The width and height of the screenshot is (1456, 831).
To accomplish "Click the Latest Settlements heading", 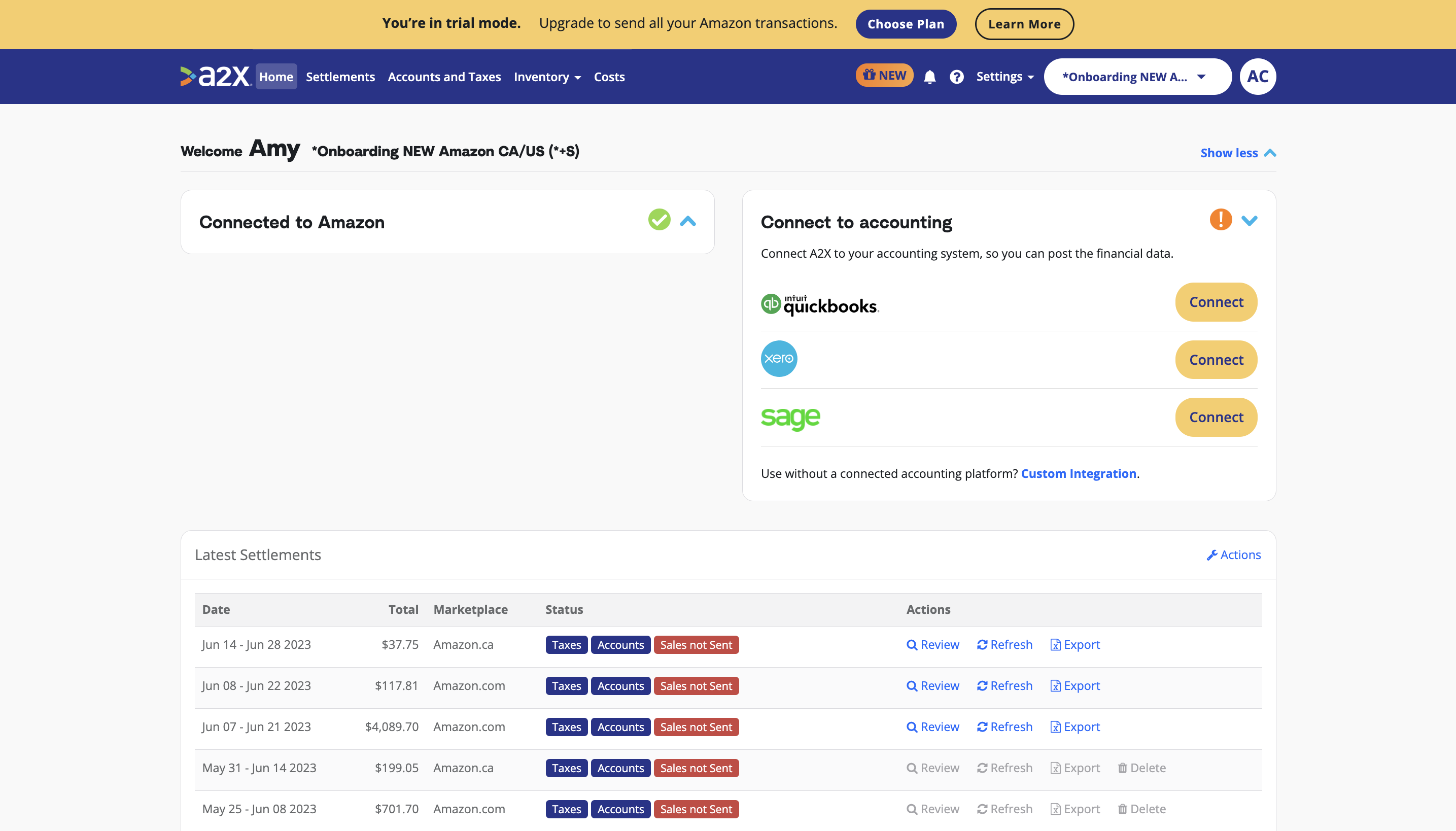I will (x=258, y=555).
